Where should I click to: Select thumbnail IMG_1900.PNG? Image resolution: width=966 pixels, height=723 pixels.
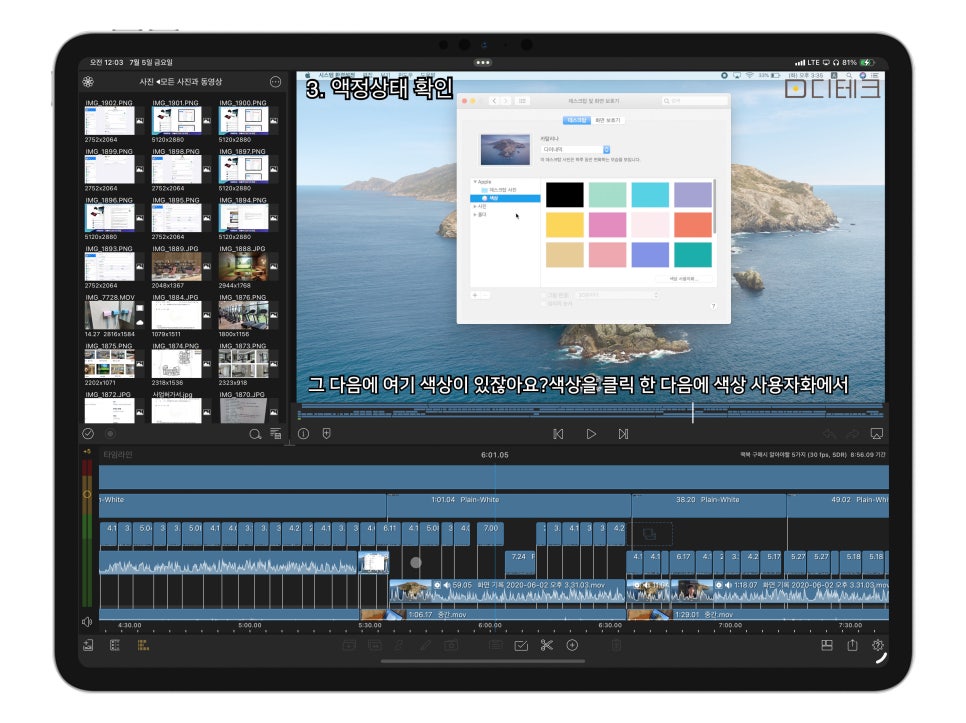point(244,121)
